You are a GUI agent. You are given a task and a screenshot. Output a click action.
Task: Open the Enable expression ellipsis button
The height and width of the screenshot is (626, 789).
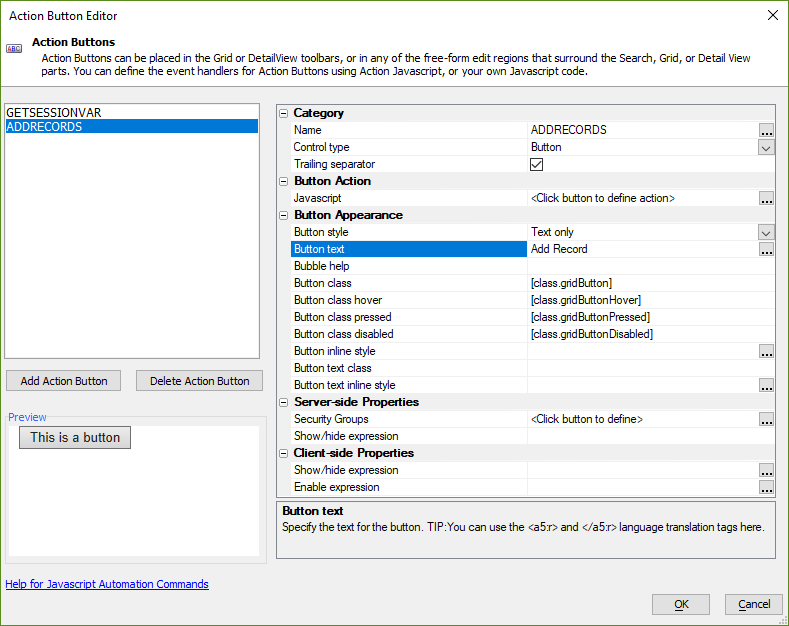[766, 487]
